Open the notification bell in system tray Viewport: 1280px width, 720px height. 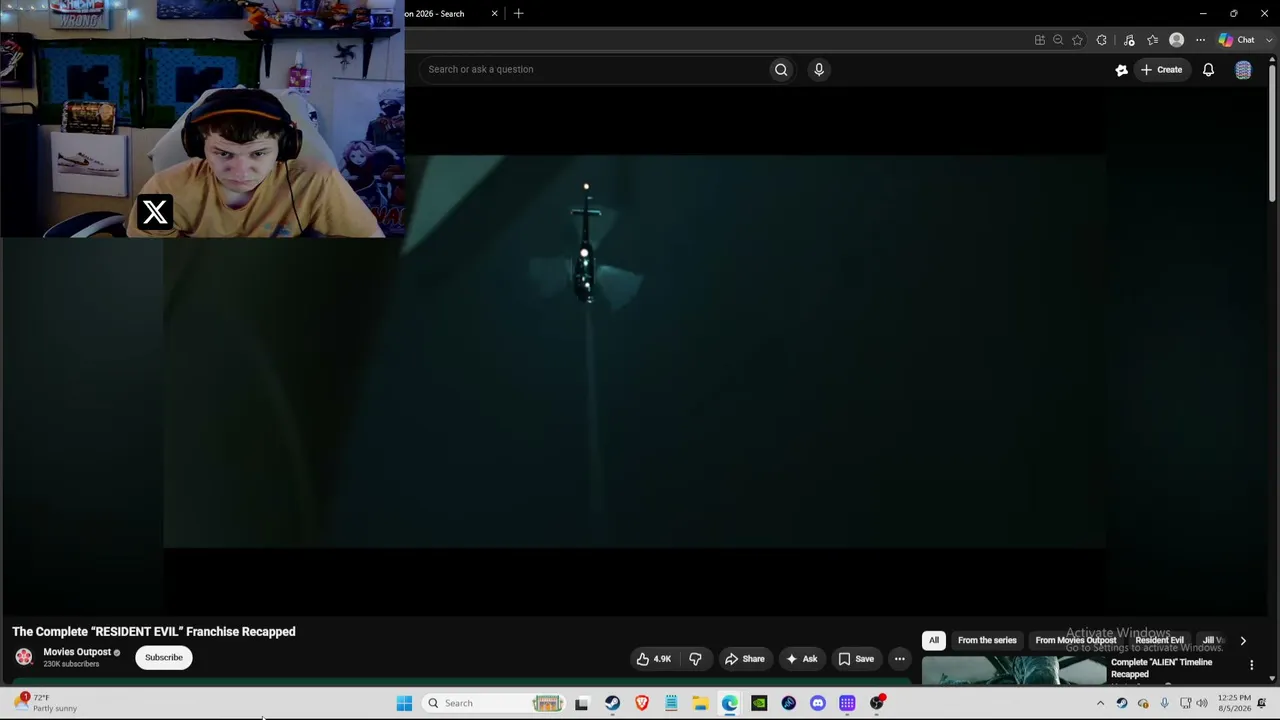pos(1262,703)
